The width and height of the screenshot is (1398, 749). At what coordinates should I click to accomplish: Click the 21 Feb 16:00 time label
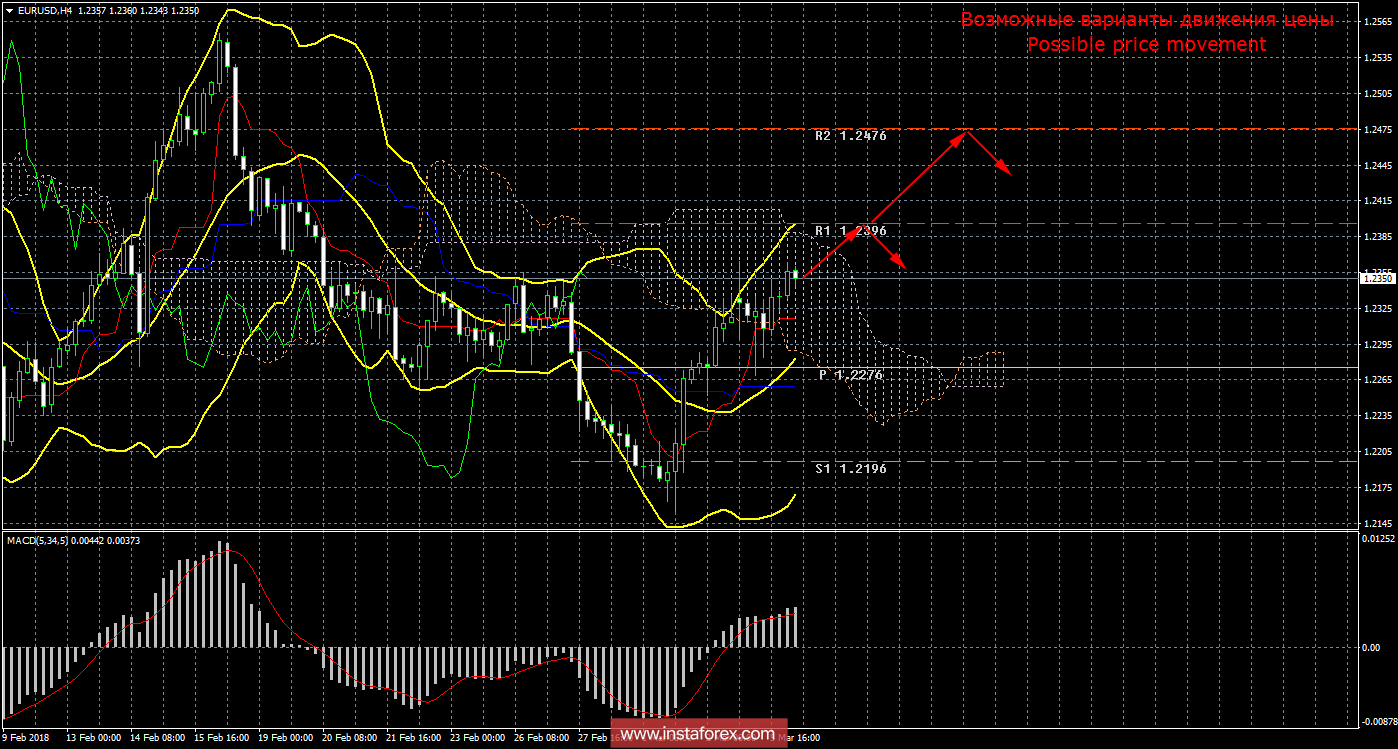point(415,739)
